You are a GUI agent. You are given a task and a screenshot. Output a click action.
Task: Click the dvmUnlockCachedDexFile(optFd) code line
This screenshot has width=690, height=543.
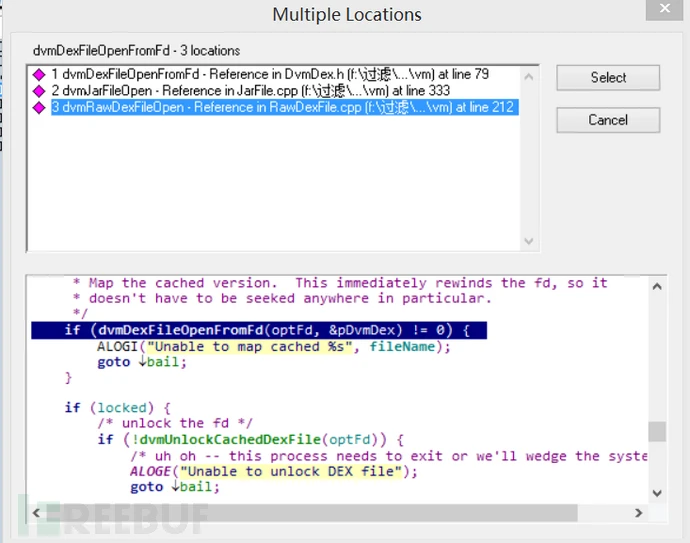pos(250,439)
